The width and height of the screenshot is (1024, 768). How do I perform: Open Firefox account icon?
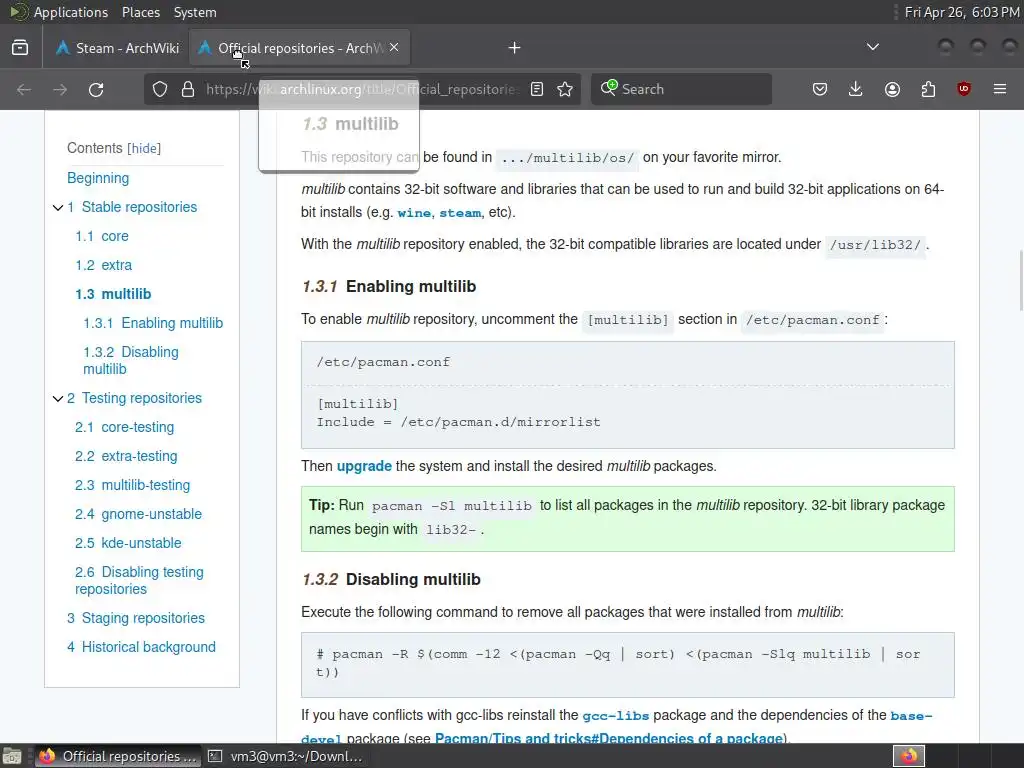point(892,89)
